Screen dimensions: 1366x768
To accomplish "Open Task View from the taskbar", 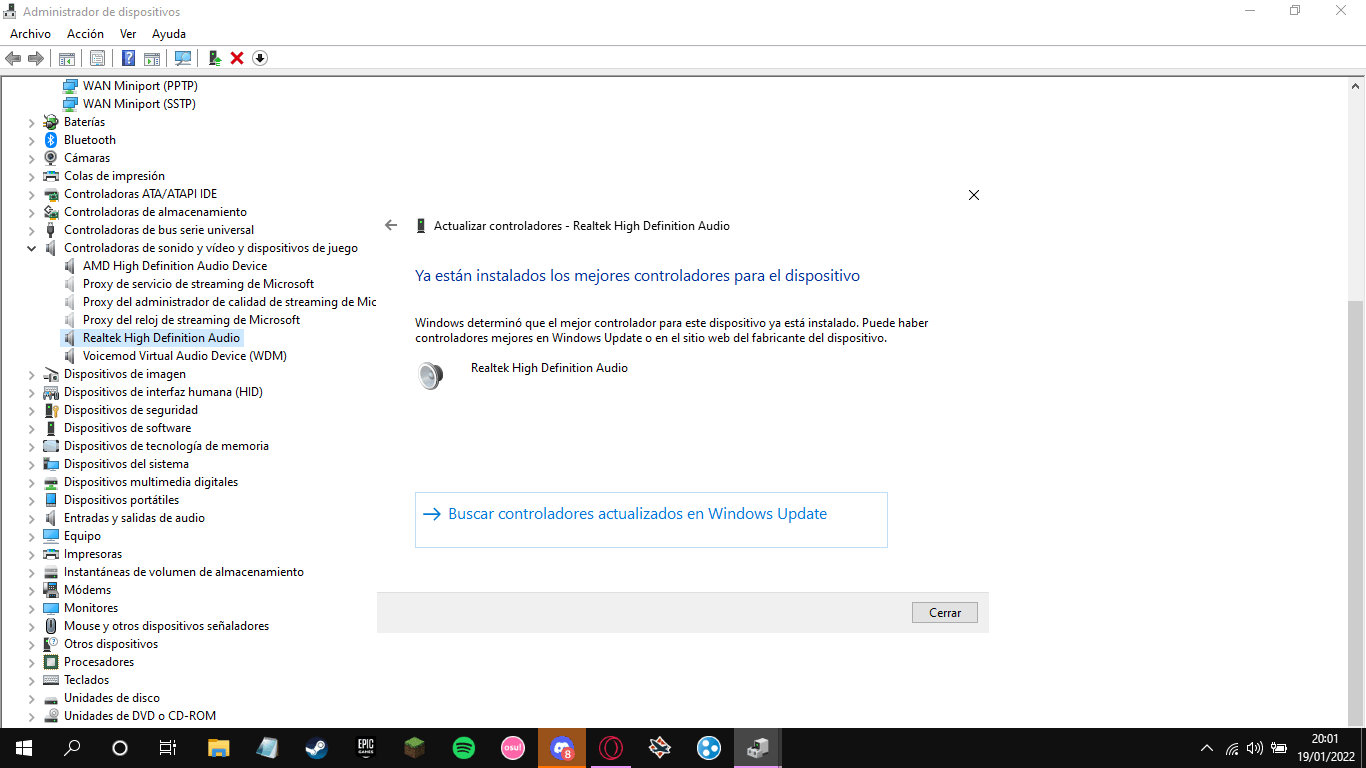I will [168, 748].
